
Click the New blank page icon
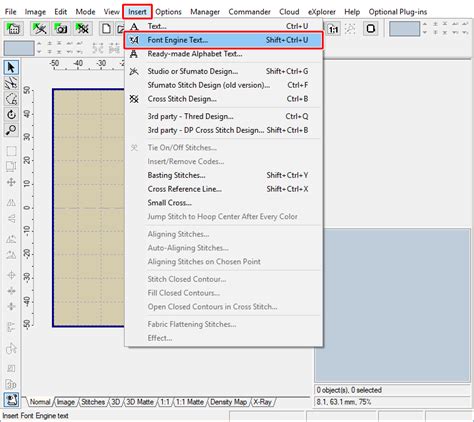coord(106,29)
